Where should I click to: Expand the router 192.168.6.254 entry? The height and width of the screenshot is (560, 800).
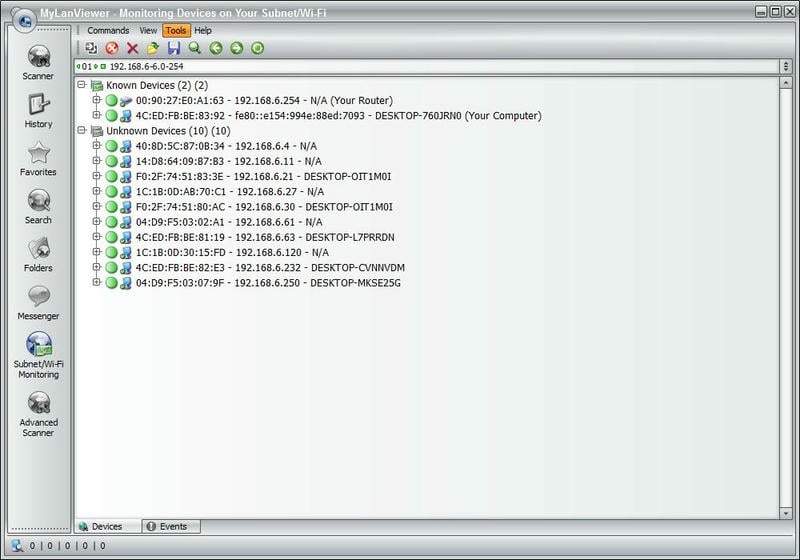[97, 101]
